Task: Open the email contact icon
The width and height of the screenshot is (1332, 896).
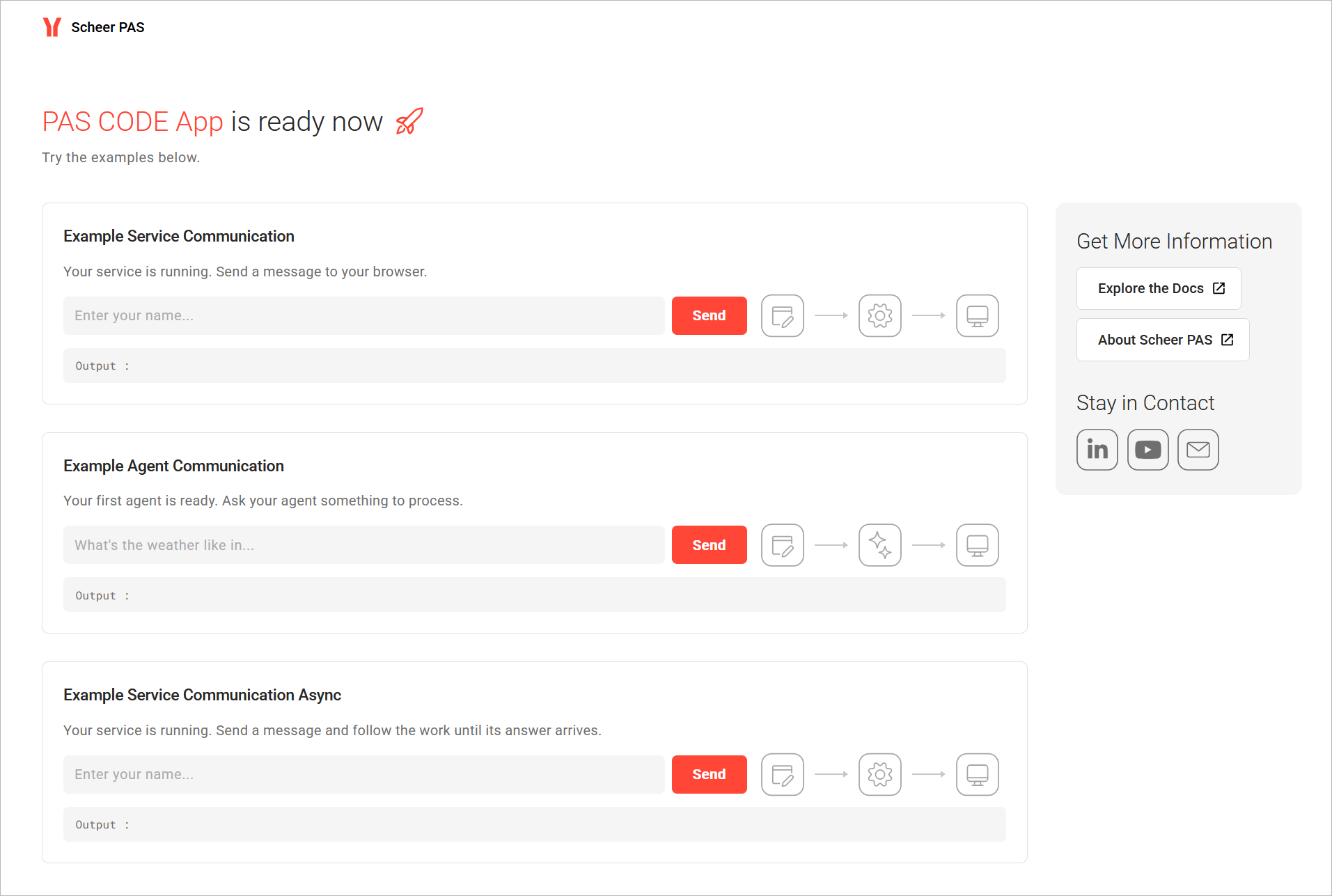Action: [x=1198, y=450]
